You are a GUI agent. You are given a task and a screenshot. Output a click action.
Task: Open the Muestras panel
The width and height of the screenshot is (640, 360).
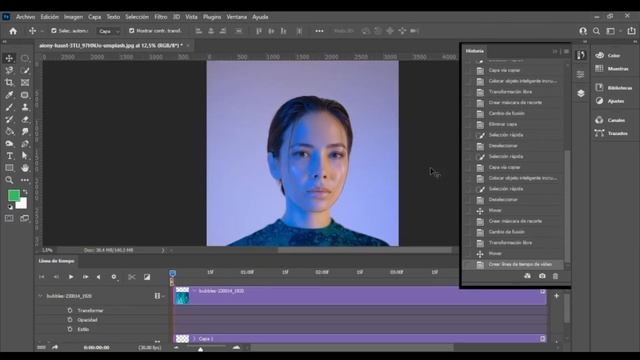(x=612, y=69)
